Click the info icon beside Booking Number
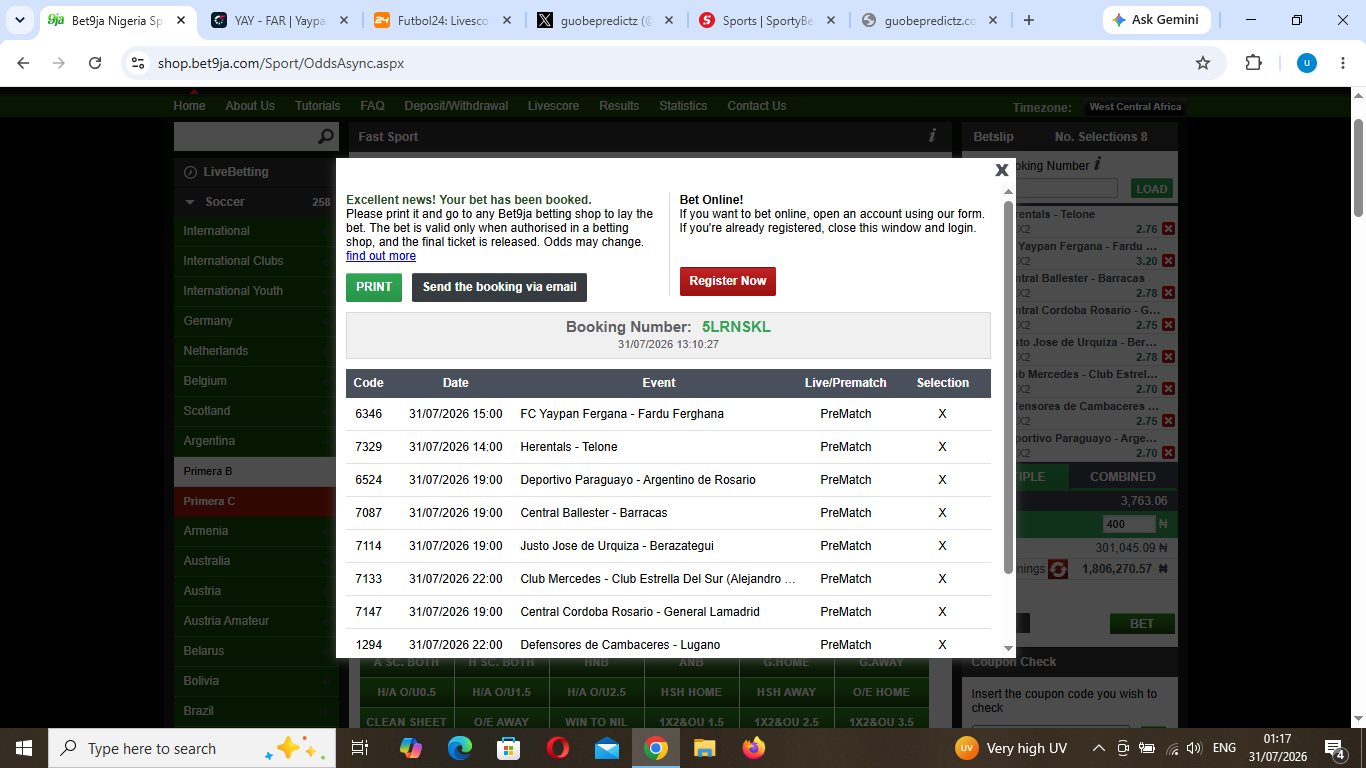Viewport: 1366px width, 768px height. 1097,164
